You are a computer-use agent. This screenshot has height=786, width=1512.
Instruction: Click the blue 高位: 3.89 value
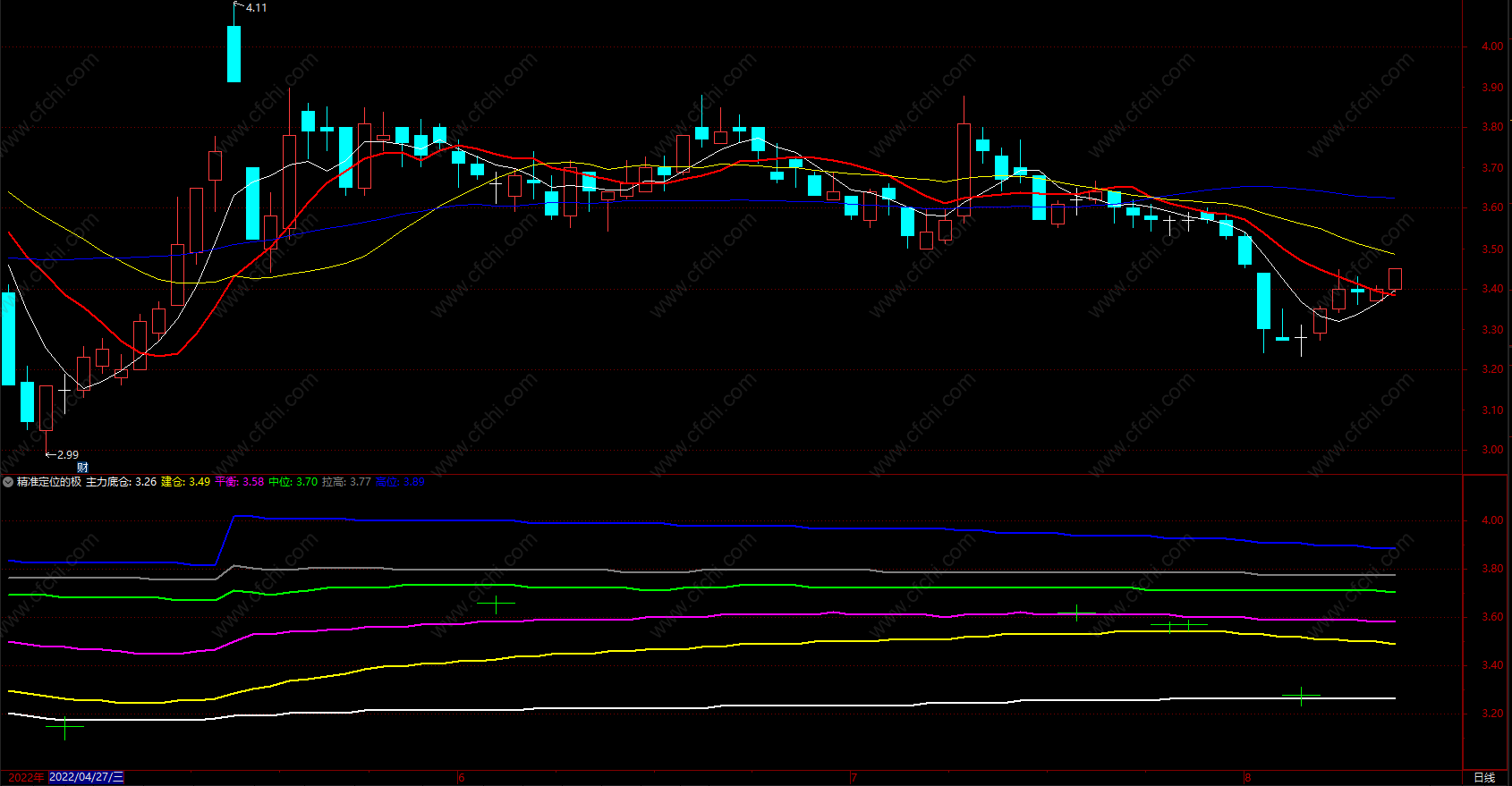[400, 482]
